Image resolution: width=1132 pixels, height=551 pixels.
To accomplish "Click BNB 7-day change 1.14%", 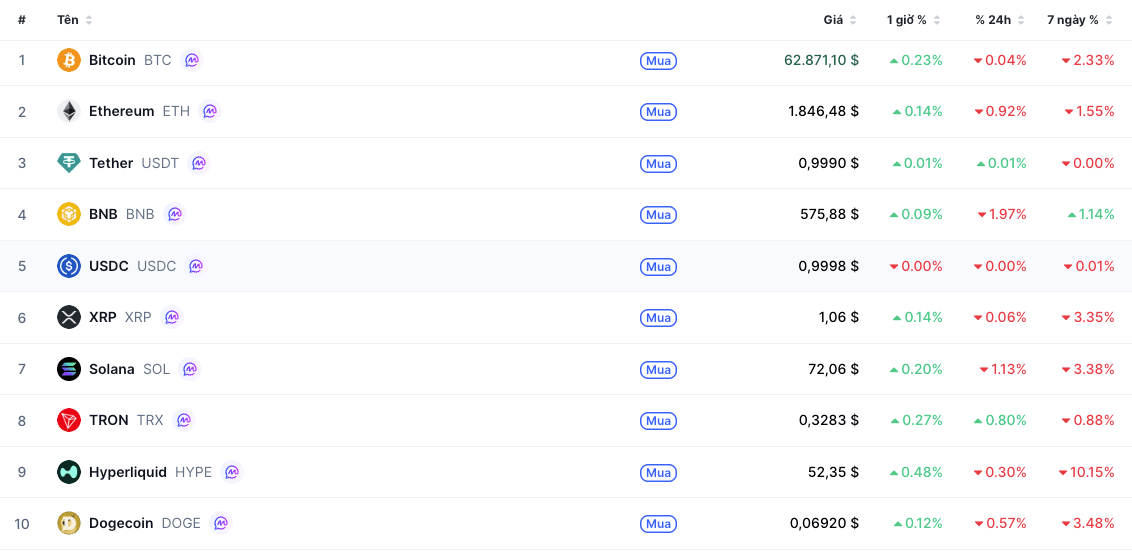I will click(x=1091, y=214).
